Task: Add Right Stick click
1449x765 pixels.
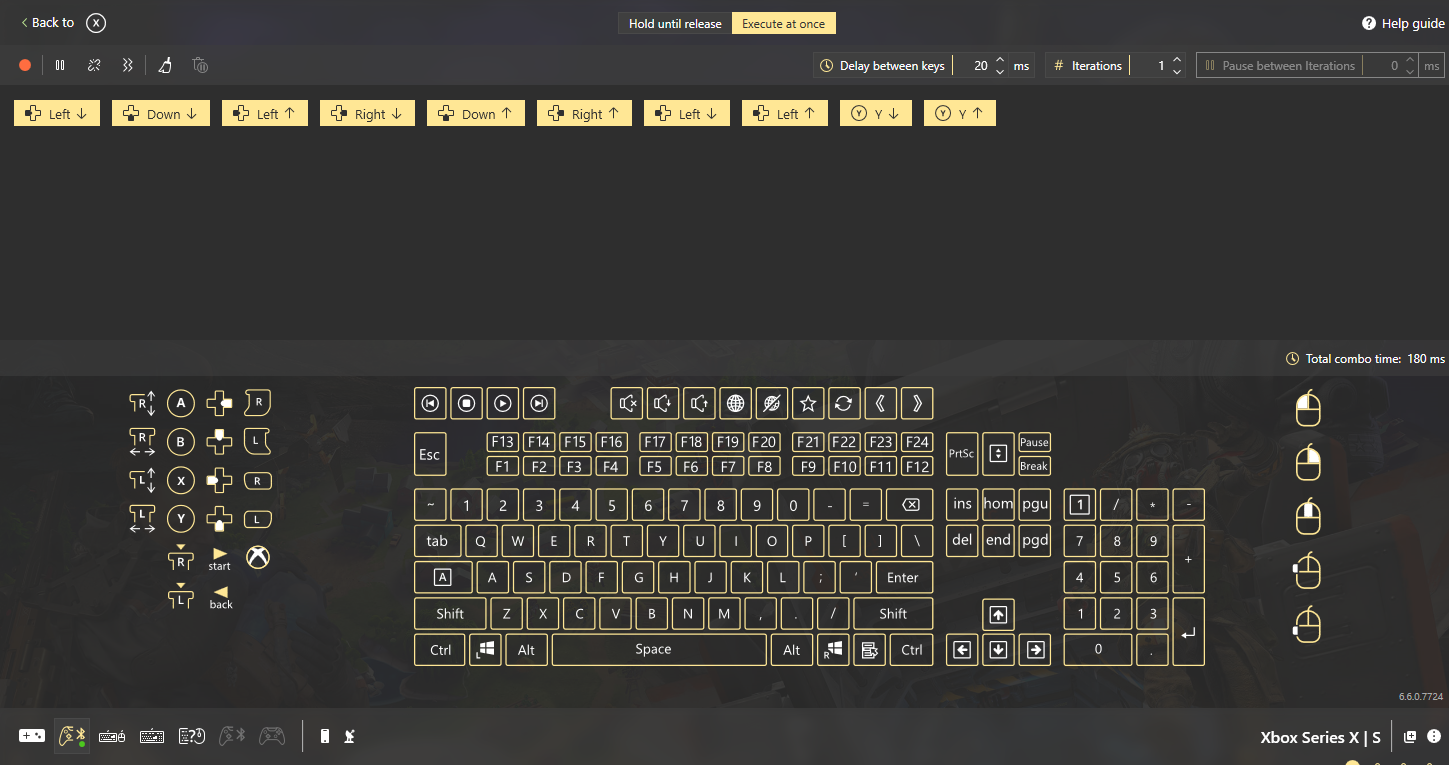Action: click(180, 557)
